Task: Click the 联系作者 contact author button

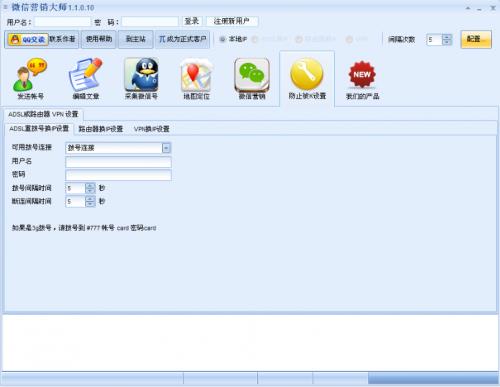Action: click(x=63, y=39)
